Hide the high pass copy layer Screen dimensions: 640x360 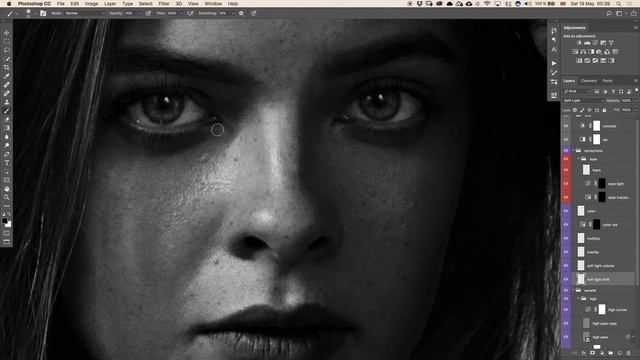(566, 323)
